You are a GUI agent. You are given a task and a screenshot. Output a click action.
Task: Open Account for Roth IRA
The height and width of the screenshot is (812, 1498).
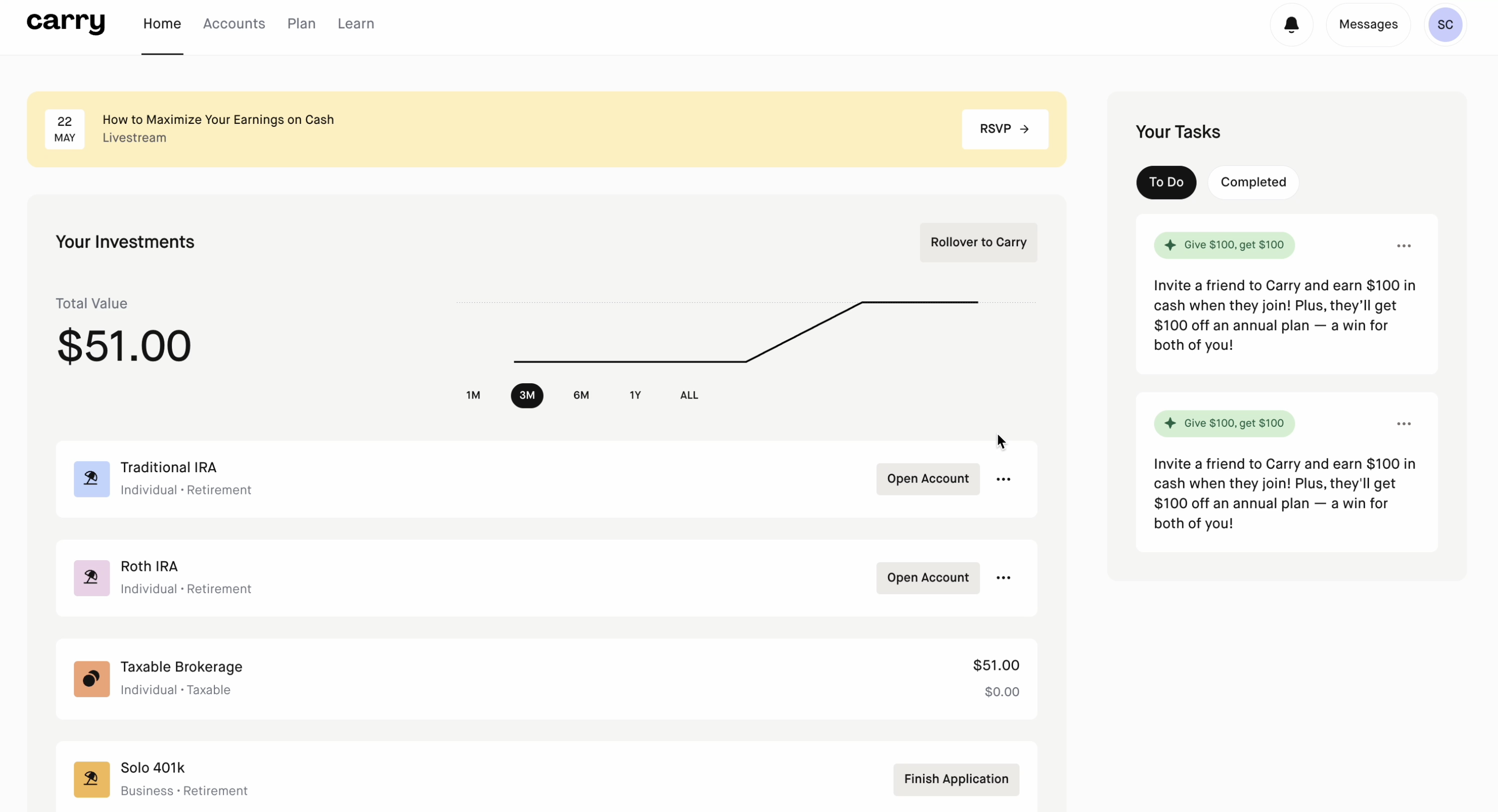[928, 578]
